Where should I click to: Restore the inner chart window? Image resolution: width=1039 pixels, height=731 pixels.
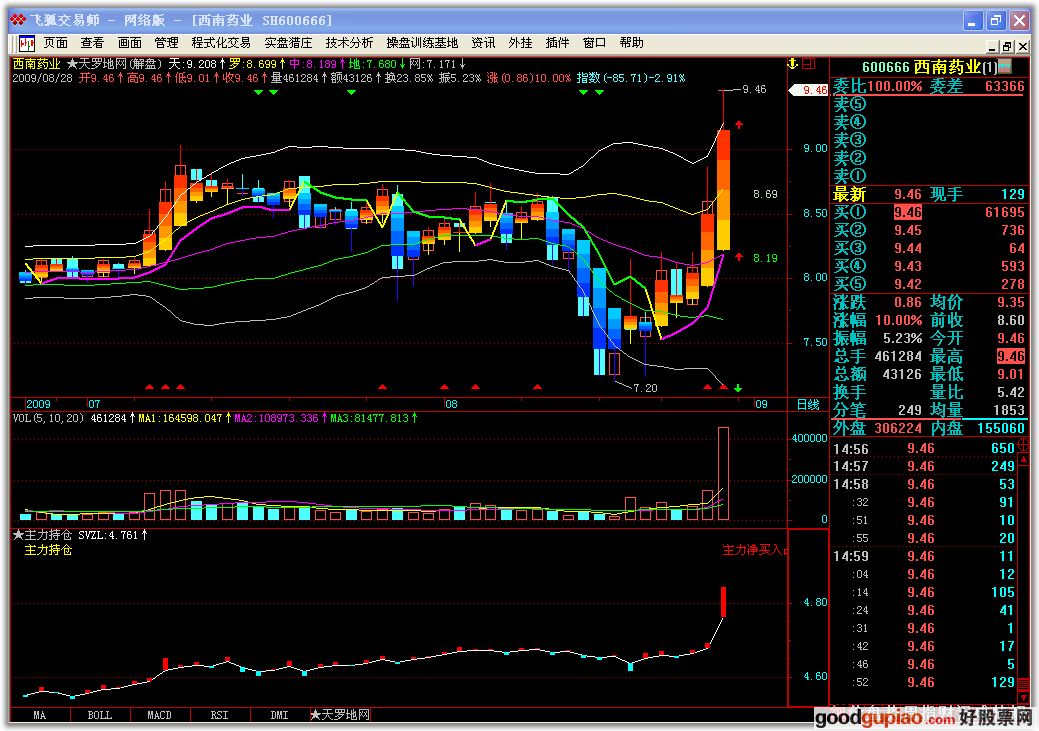pyautogui.click(x=1007, y=46)
